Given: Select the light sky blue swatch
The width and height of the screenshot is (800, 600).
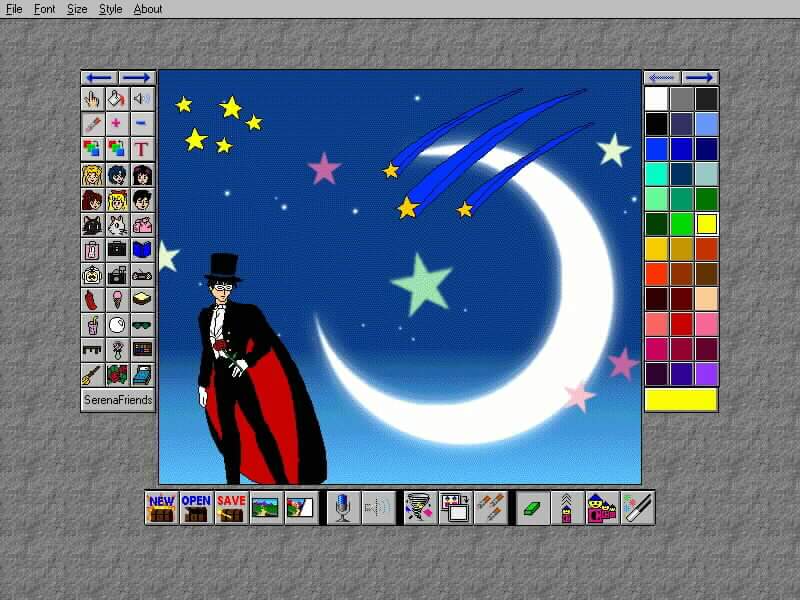Looking at the screenshot, I should pyautogui.click(x=707, y=124).
